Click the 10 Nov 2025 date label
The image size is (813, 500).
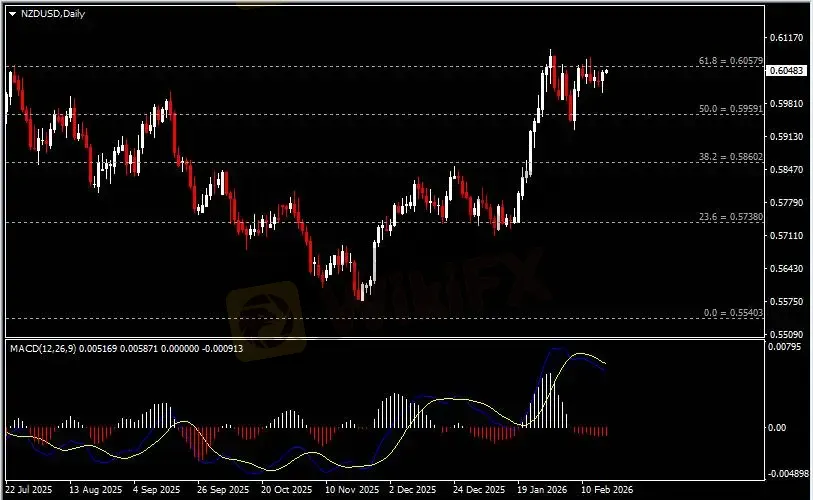[352, 489]
